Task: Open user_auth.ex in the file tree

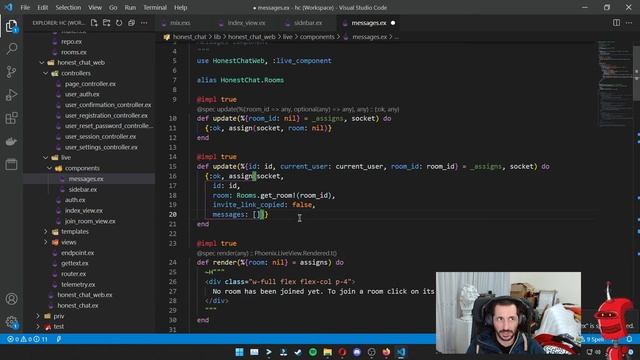Action: click(82, 94)
